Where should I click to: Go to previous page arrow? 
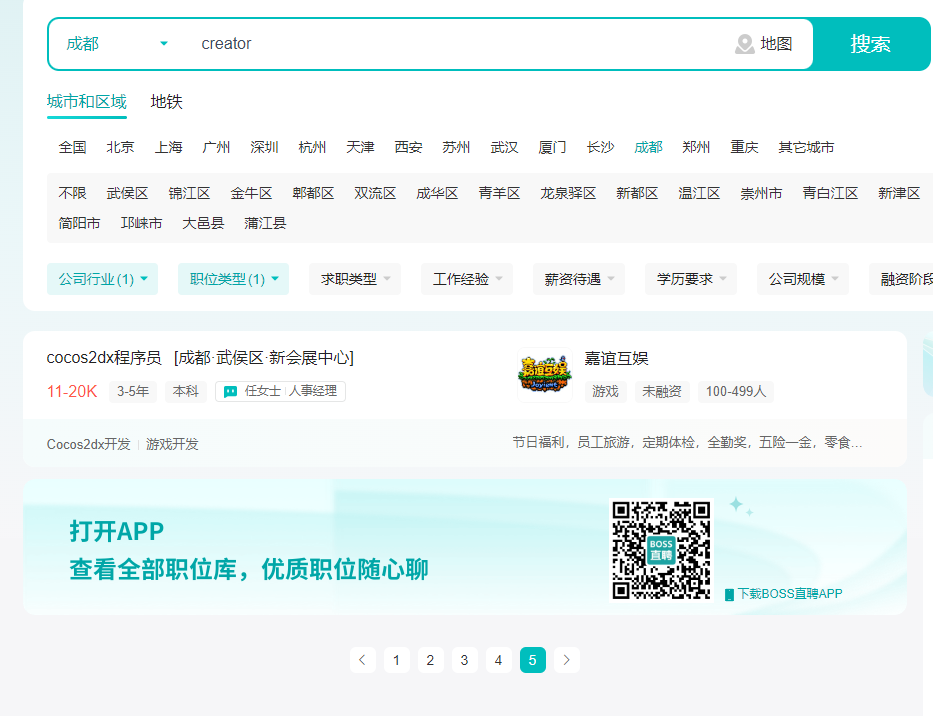[362, 660]
